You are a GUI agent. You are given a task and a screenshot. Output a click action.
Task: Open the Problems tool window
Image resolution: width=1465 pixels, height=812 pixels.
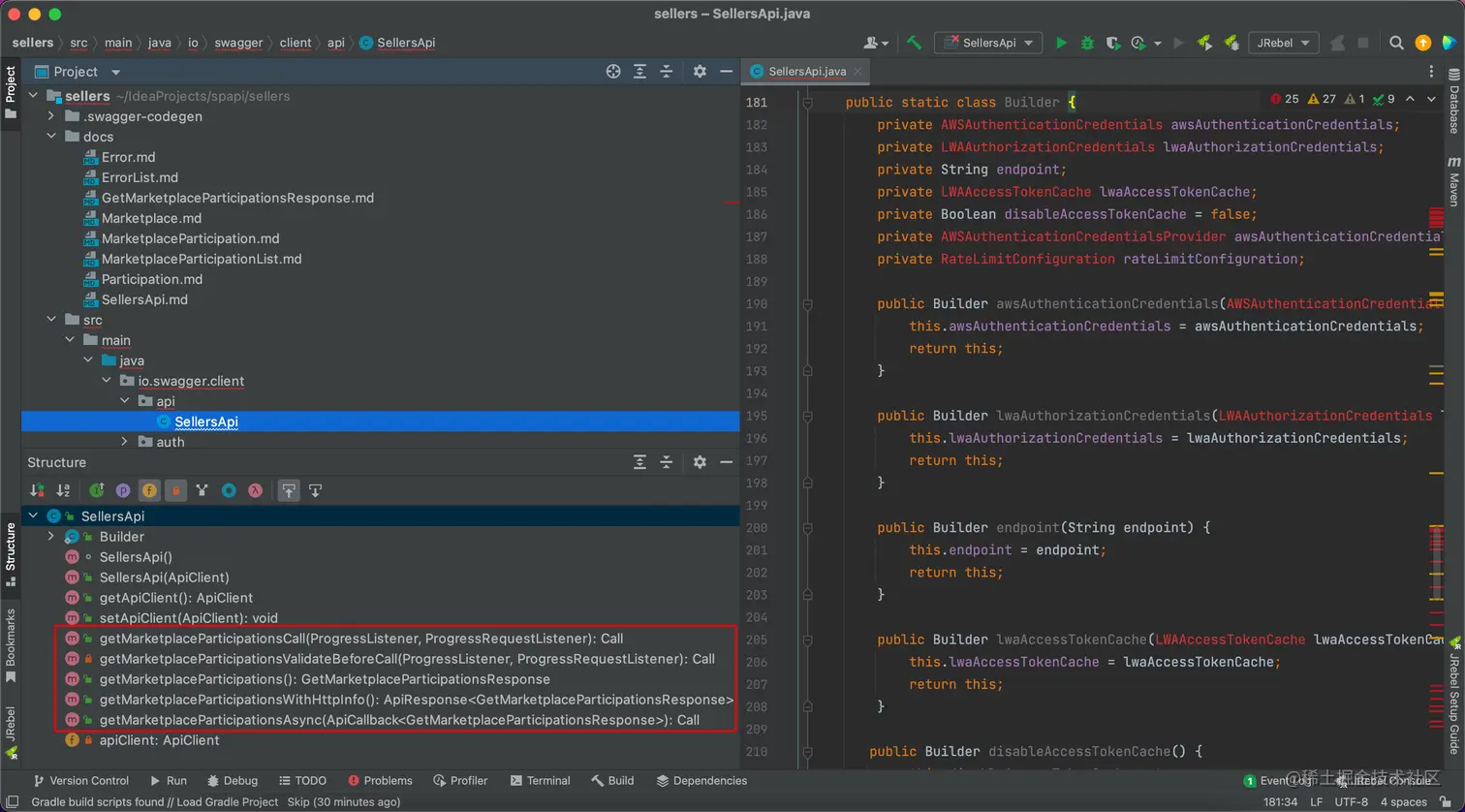[x=380, y=781]
